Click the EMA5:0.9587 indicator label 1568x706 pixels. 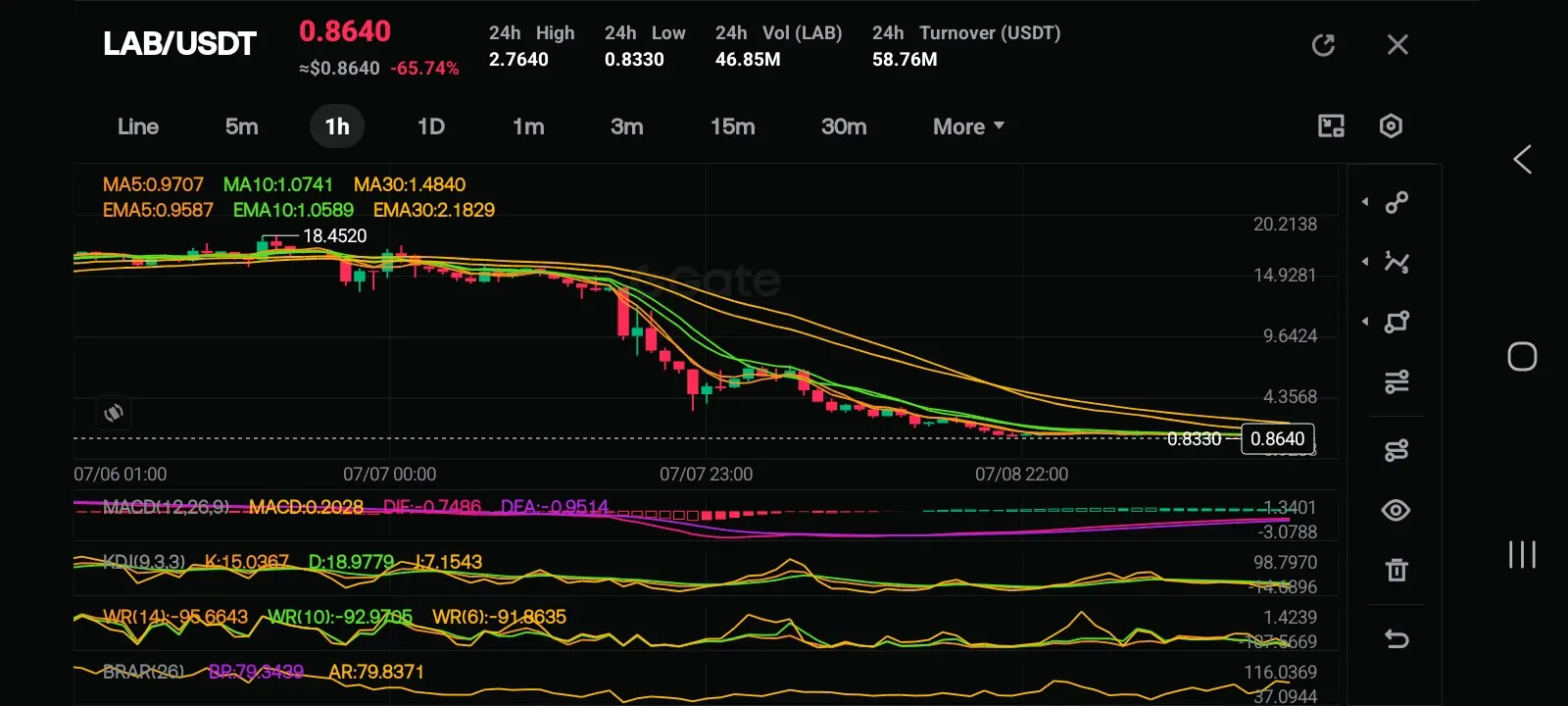click(x=158, y=210)
